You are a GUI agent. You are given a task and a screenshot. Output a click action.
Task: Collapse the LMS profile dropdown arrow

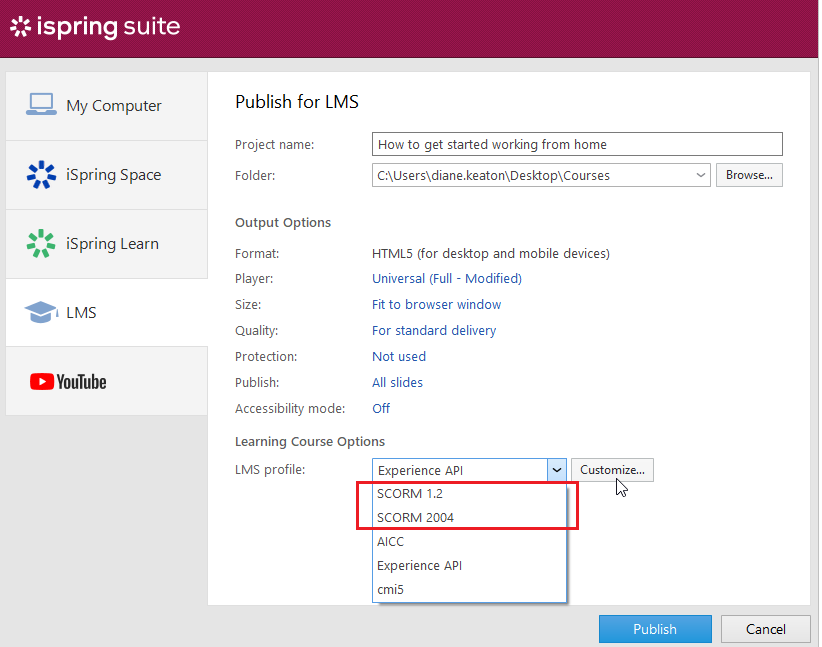[556, 470]
